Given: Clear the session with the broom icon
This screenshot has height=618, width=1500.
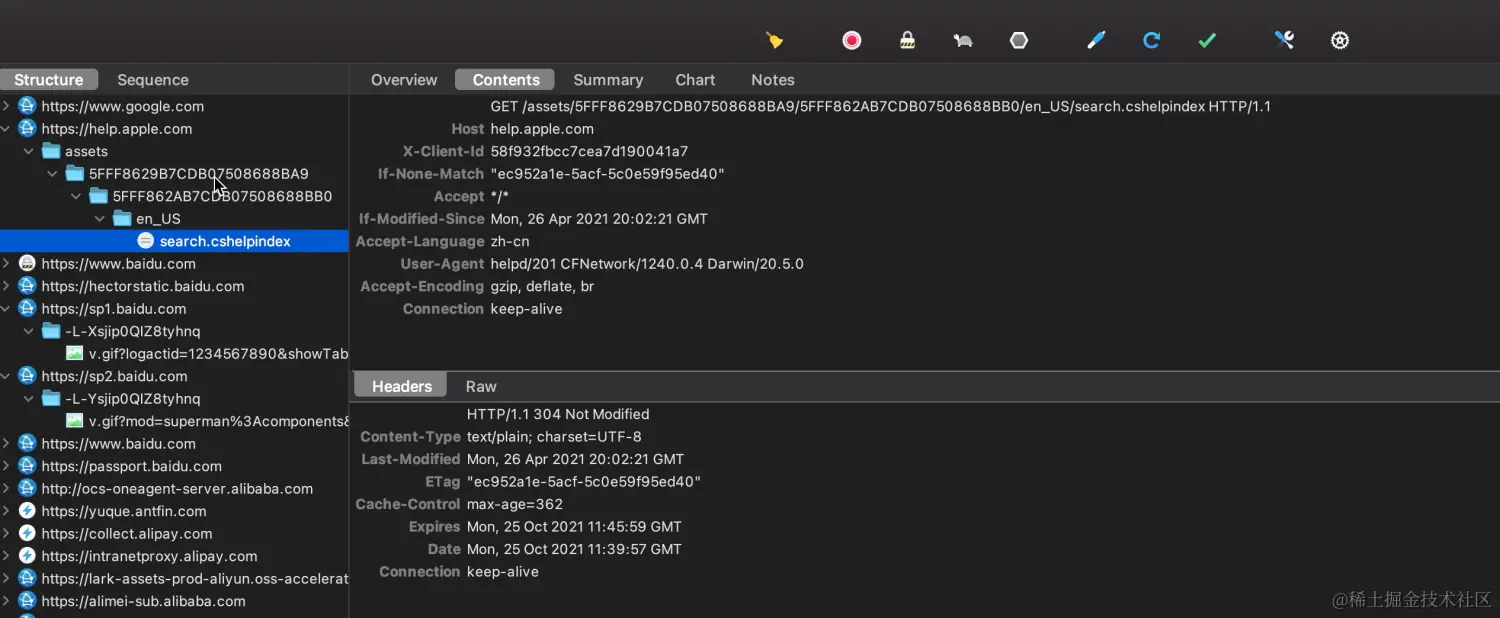Looking at the screenshot, I should 775,40.
